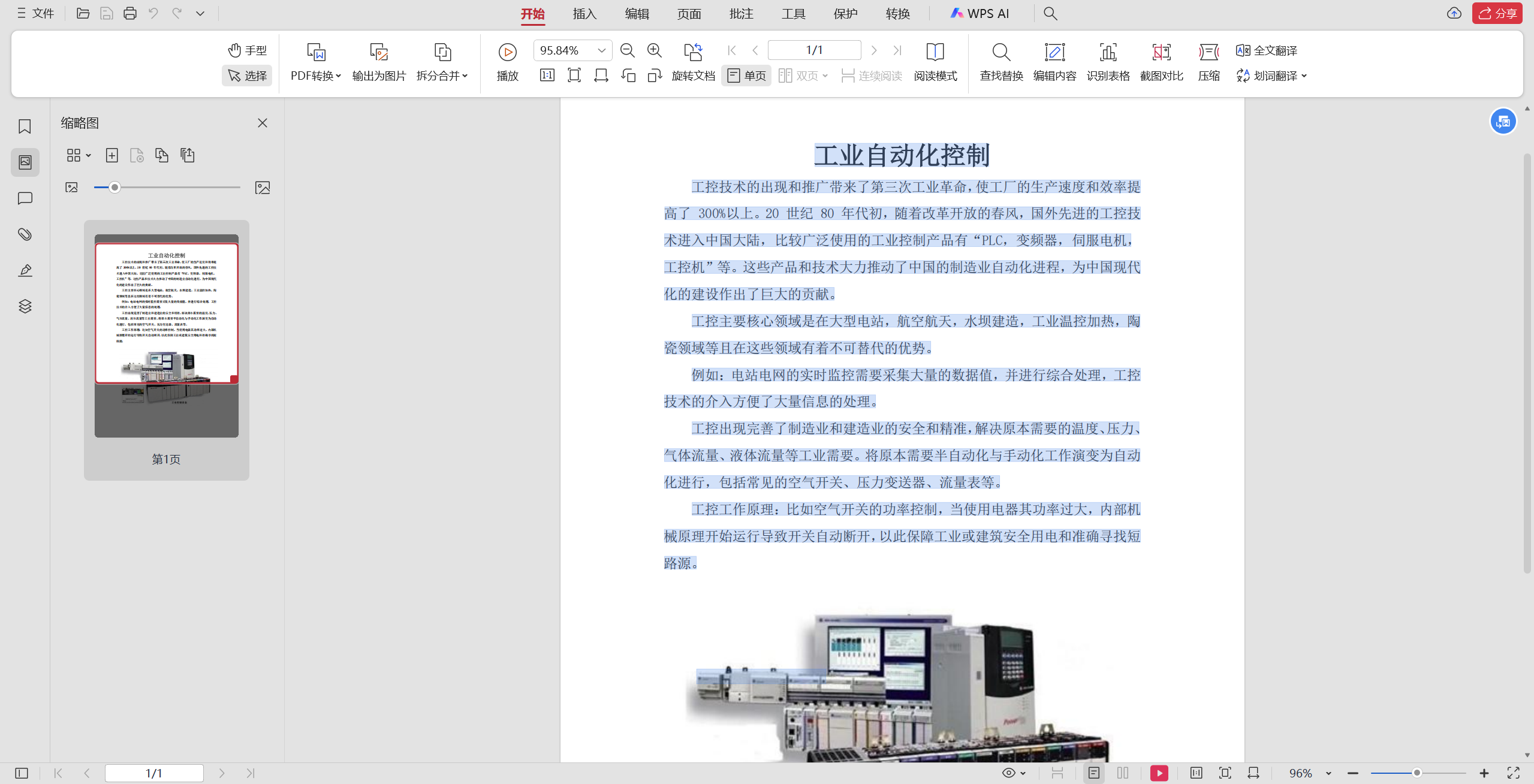Click the bookmark icon in left sidebar
The image size is (1534, 784).
tap(25, 126)
